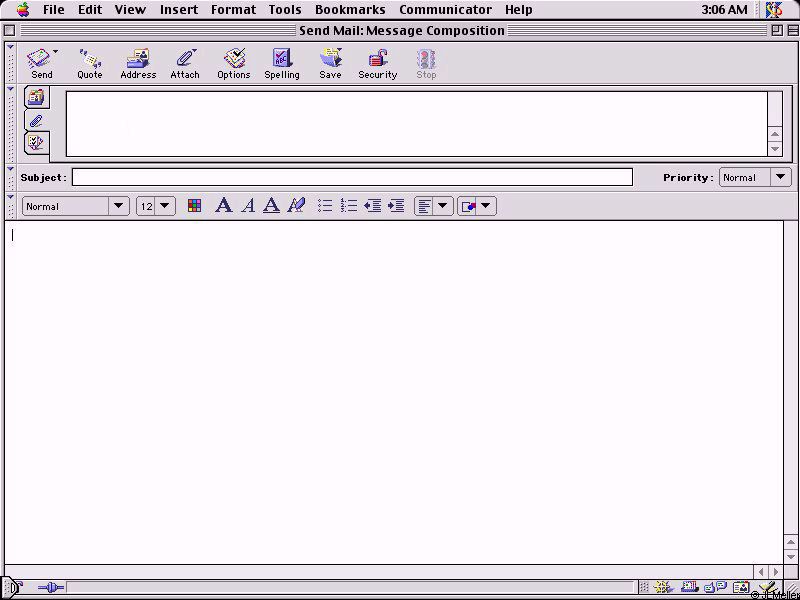Switch to the attachments paperclip tab
Screen dimensions: 800x600
coord(36,121)
